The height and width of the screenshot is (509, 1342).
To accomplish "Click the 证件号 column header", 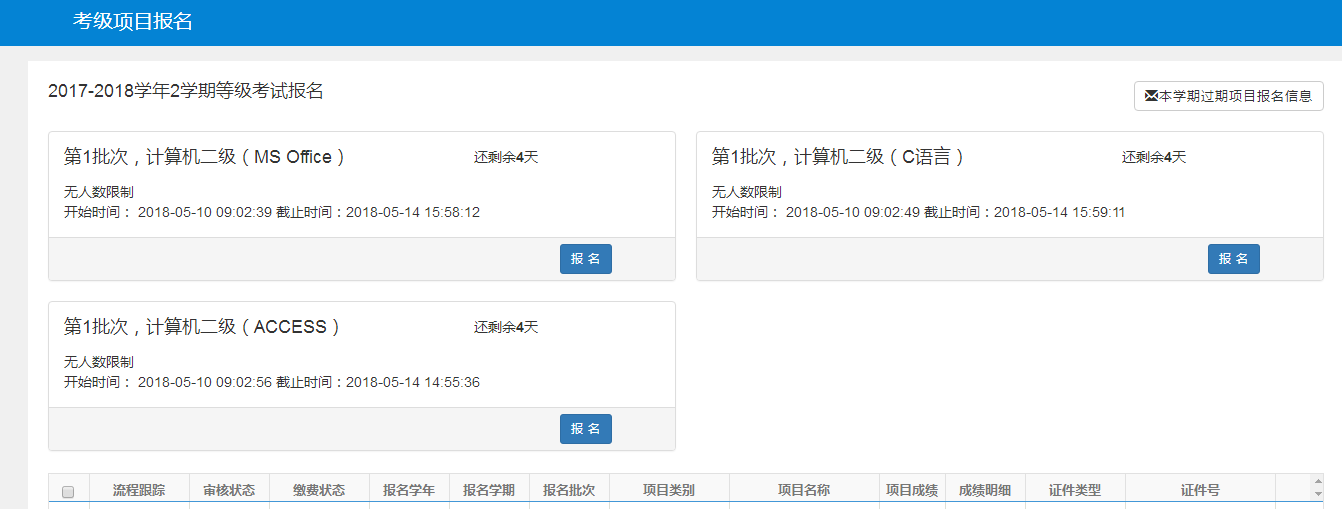I will pos(1199,490).
